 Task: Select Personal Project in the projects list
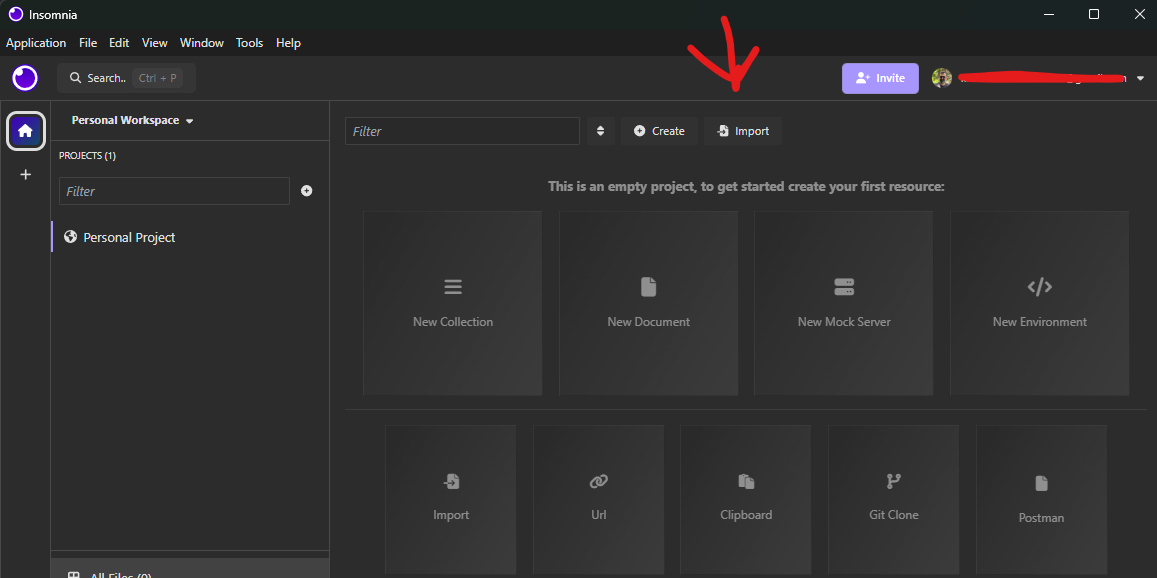(190, 237)
